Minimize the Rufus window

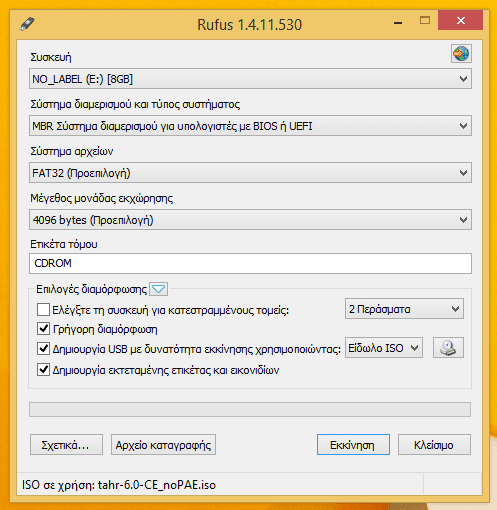pos(398,23)
